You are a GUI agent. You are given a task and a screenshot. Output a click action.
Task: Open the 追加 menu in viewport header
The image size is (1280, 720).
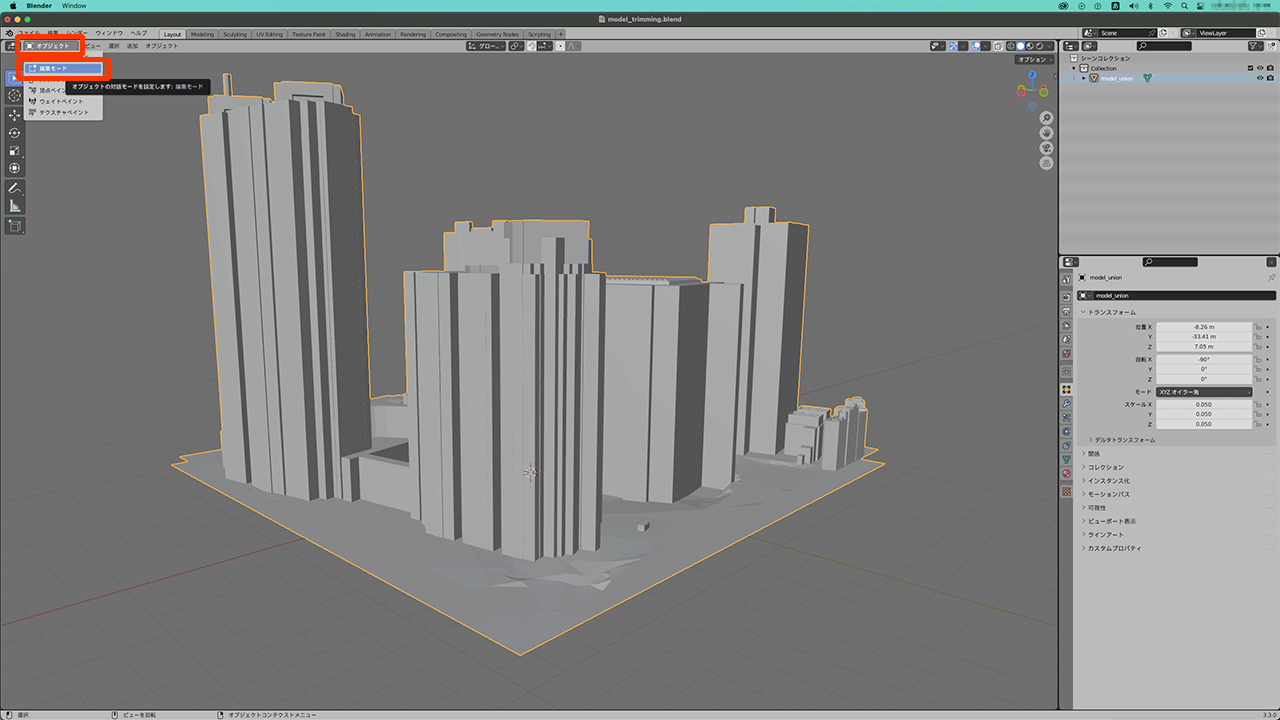132,46
